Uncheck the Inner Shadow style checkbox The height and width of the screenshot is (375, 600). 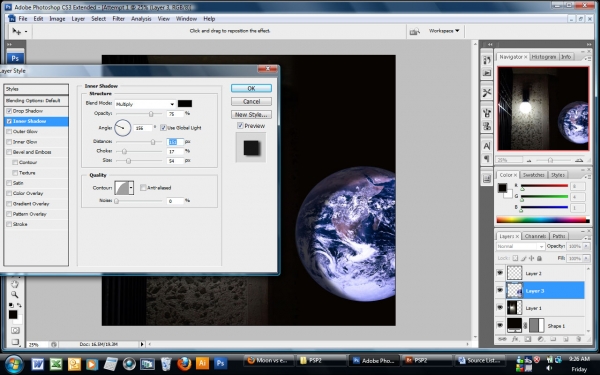coord(9,121)
